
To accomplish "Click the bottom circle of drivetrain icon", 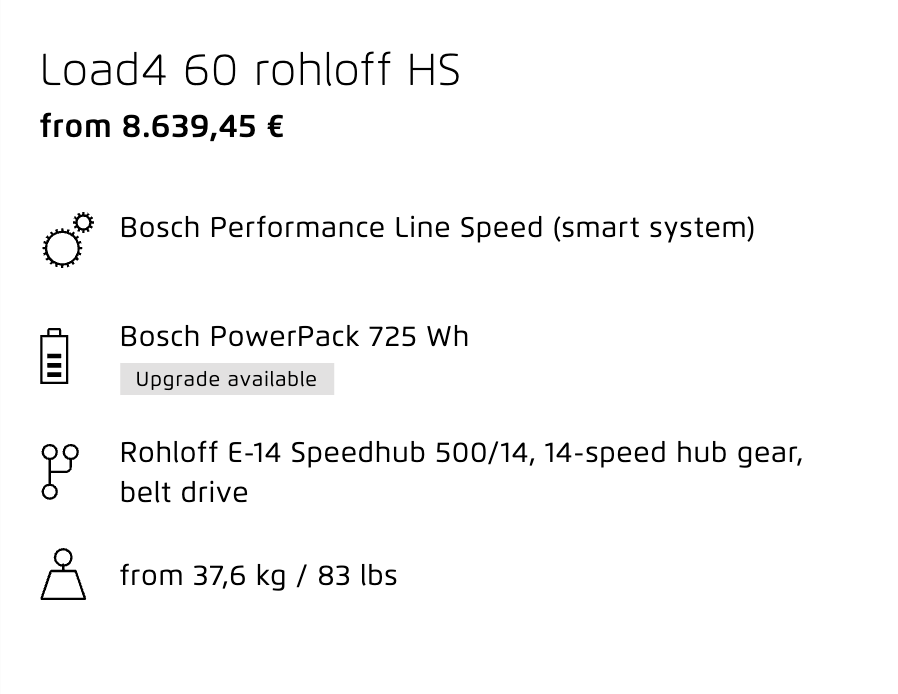I will pos(50,491).
